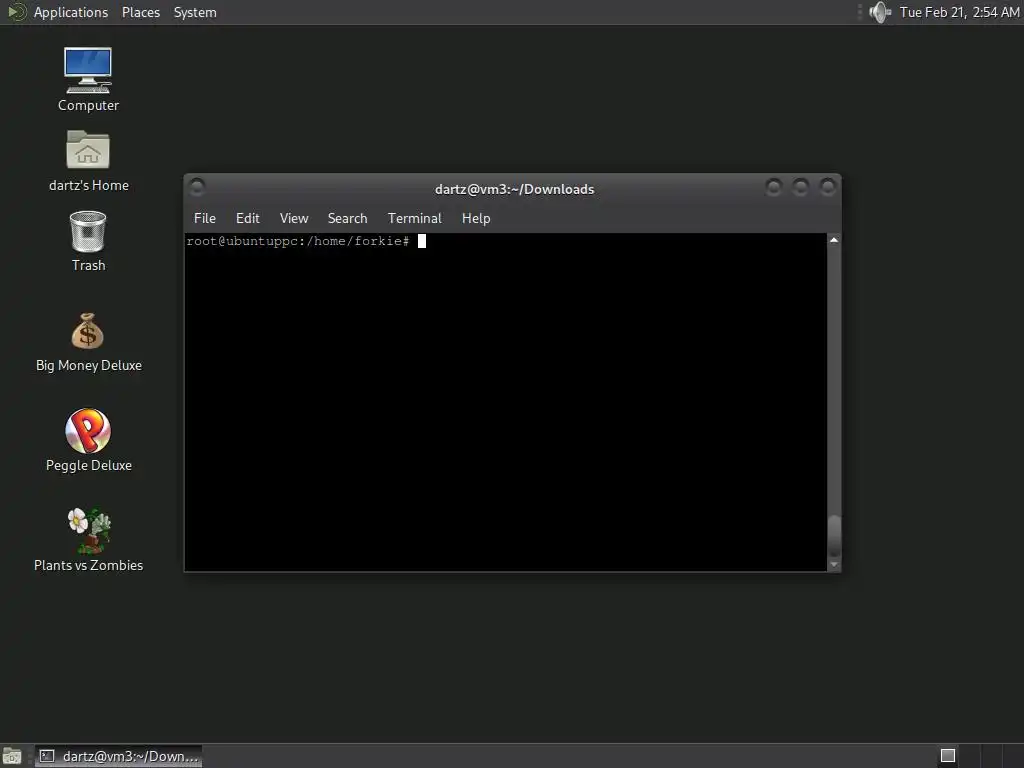
Task: Open the System menu
Action: click(x=195, y=12)
